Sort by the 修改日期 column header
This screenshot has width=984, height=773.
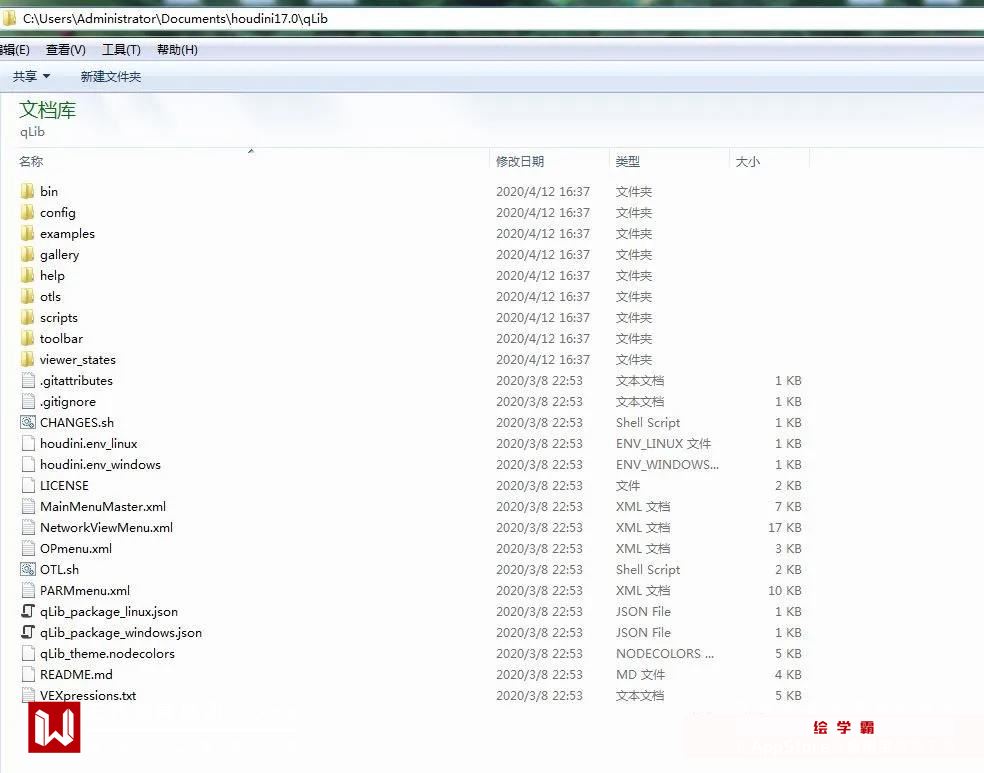click(520, 162)
